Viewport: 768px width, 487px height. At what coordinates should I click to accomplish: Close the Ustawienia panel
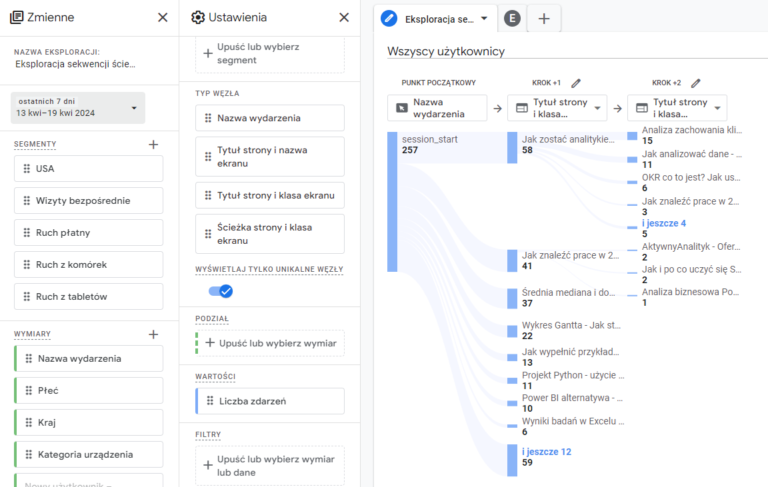tap(344, 17)
